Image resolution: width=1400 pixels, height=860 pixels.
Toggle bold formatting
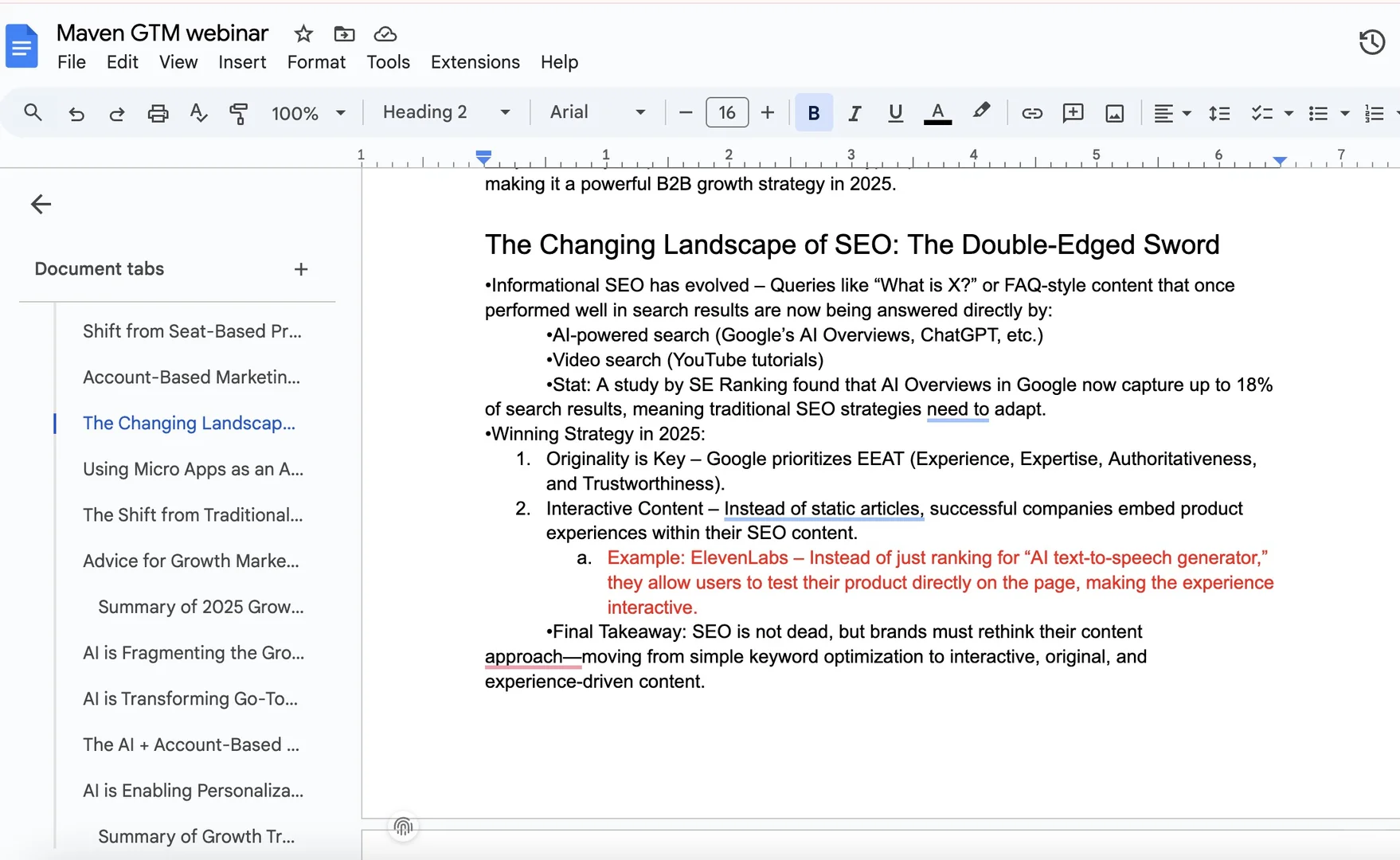814,112
